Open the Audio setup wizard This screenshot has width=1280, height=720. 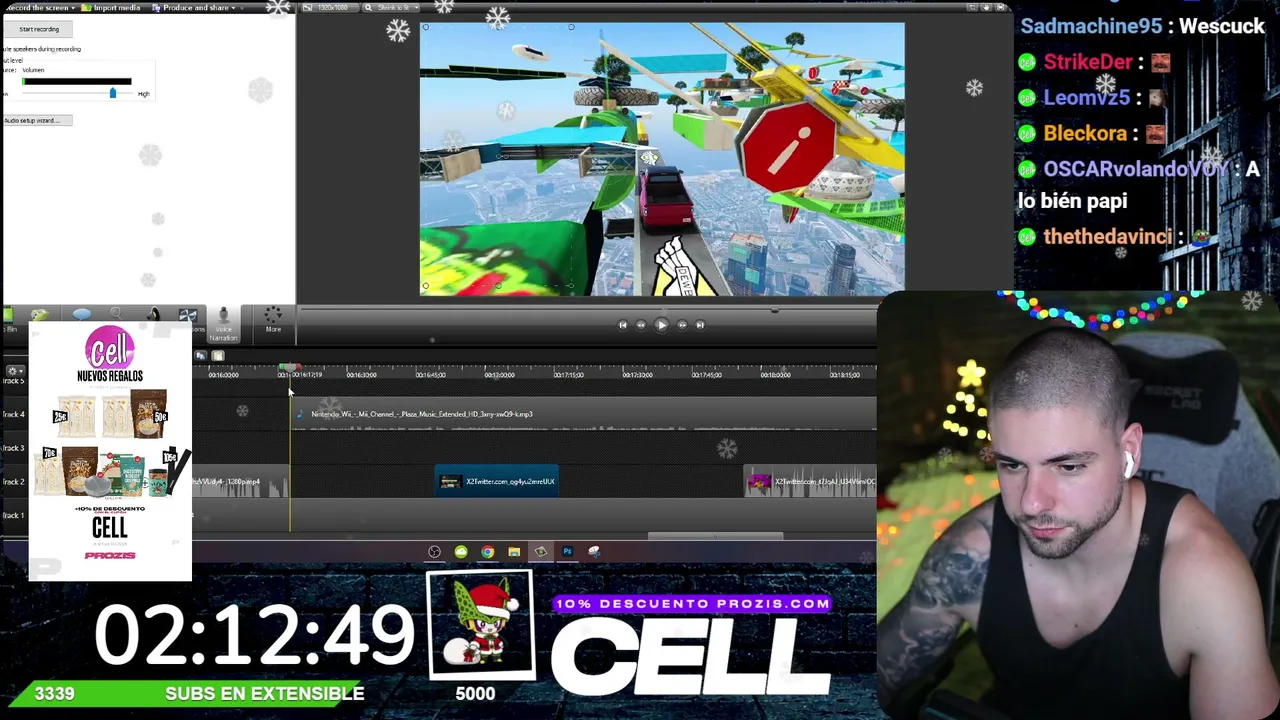[36, 121]
